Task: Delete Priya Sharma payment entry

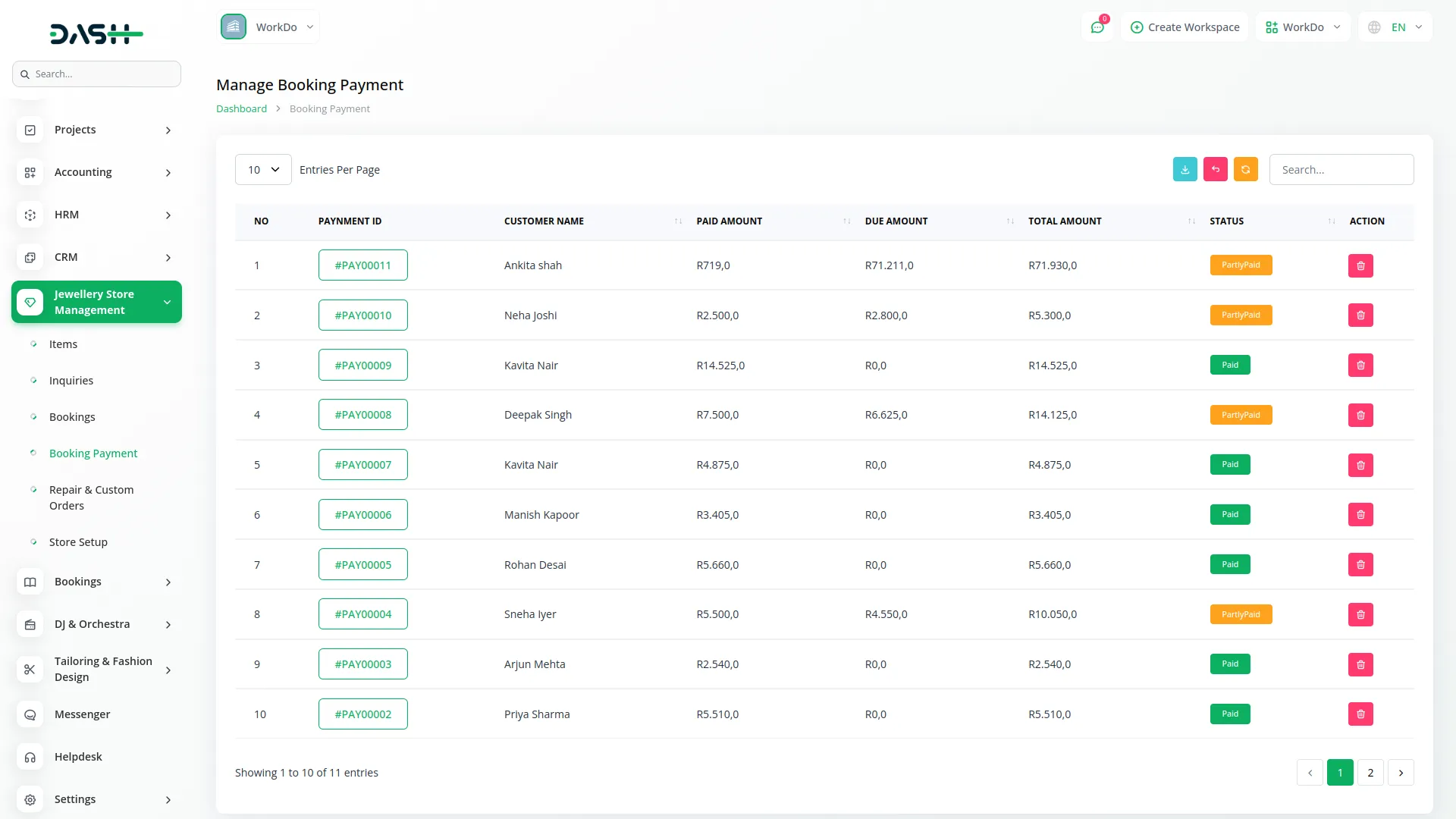Action: click(x=1360, y=714)
